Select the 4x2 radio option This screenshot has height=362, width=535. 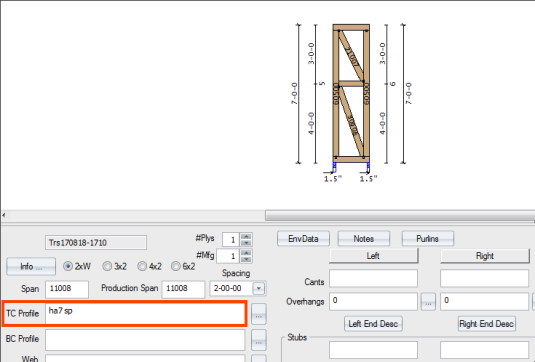[142, 266]
